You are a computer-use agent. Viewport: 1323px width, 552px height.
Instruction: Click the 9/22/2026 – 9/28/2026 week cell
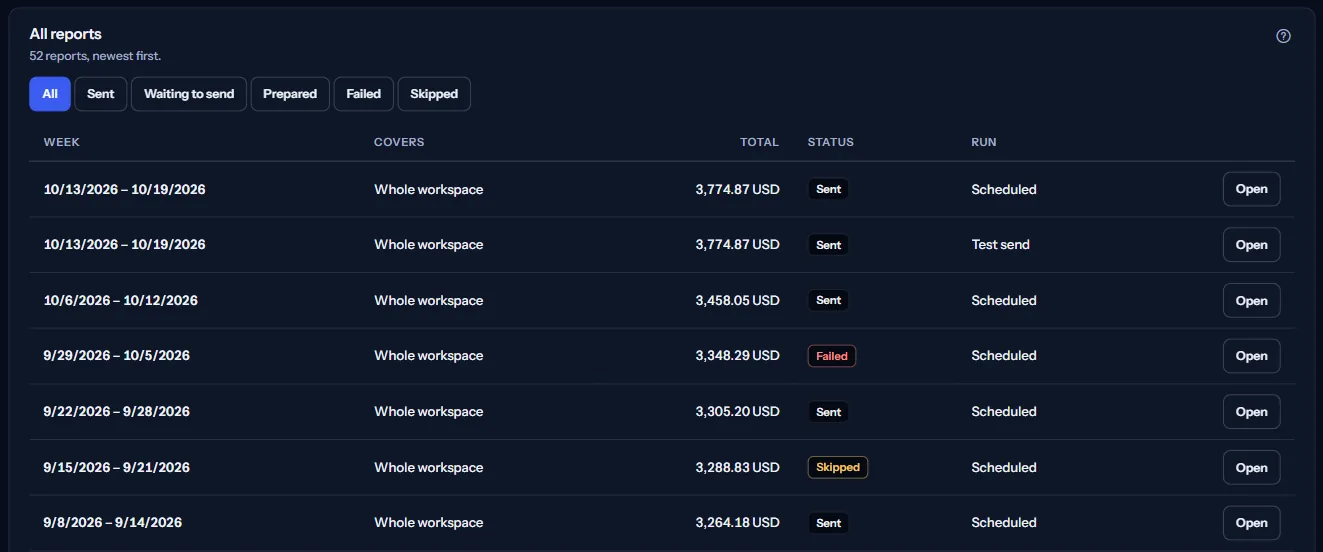[117, 412]
